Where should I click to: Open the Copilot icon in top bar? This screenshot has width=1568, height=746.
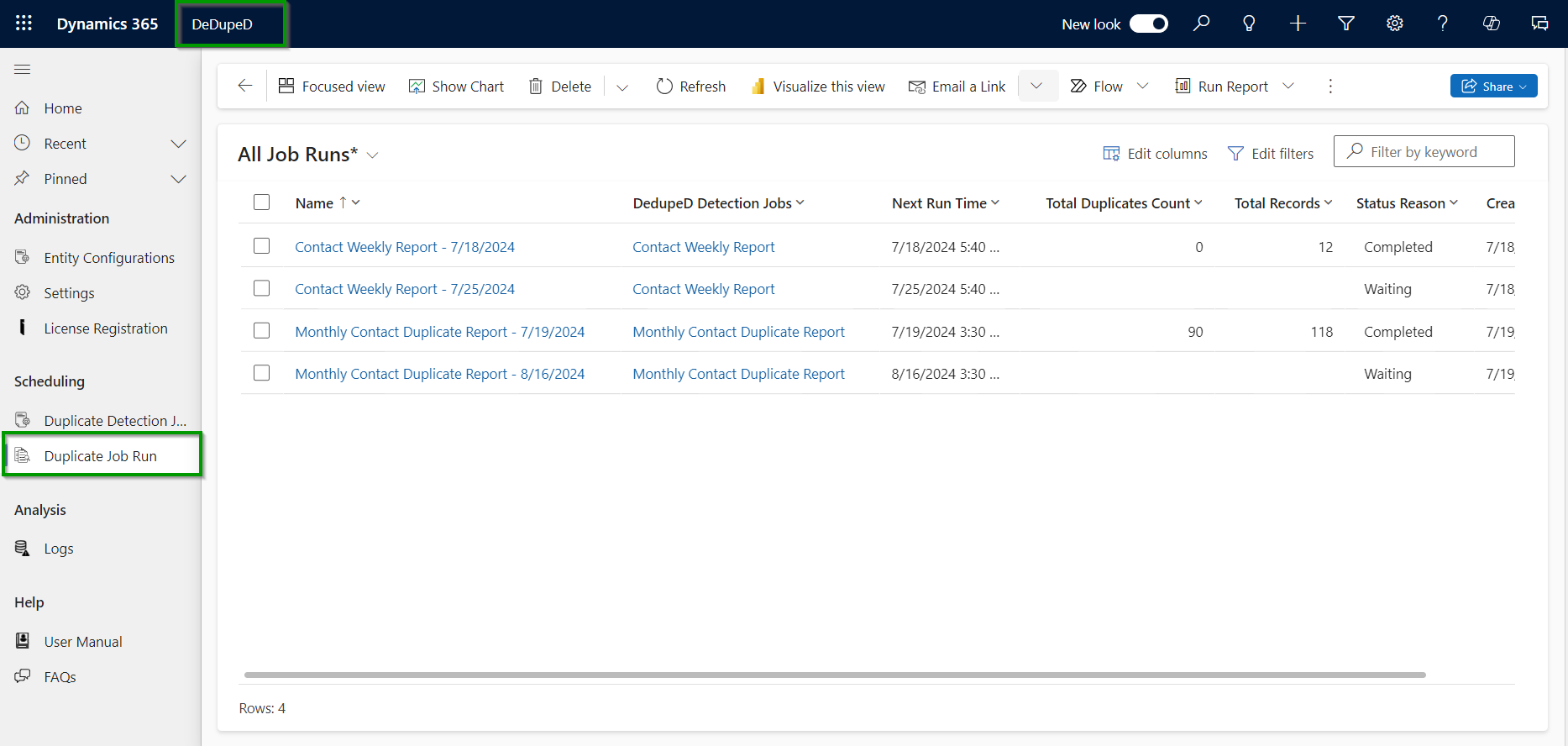click(x=1492, y=24)
